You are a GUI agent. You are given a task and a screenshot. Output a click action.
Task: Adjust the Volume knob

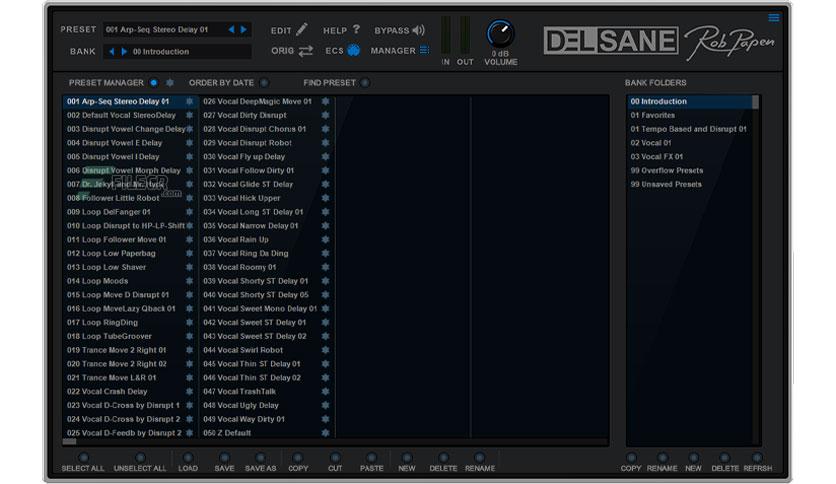coord(500,34)
